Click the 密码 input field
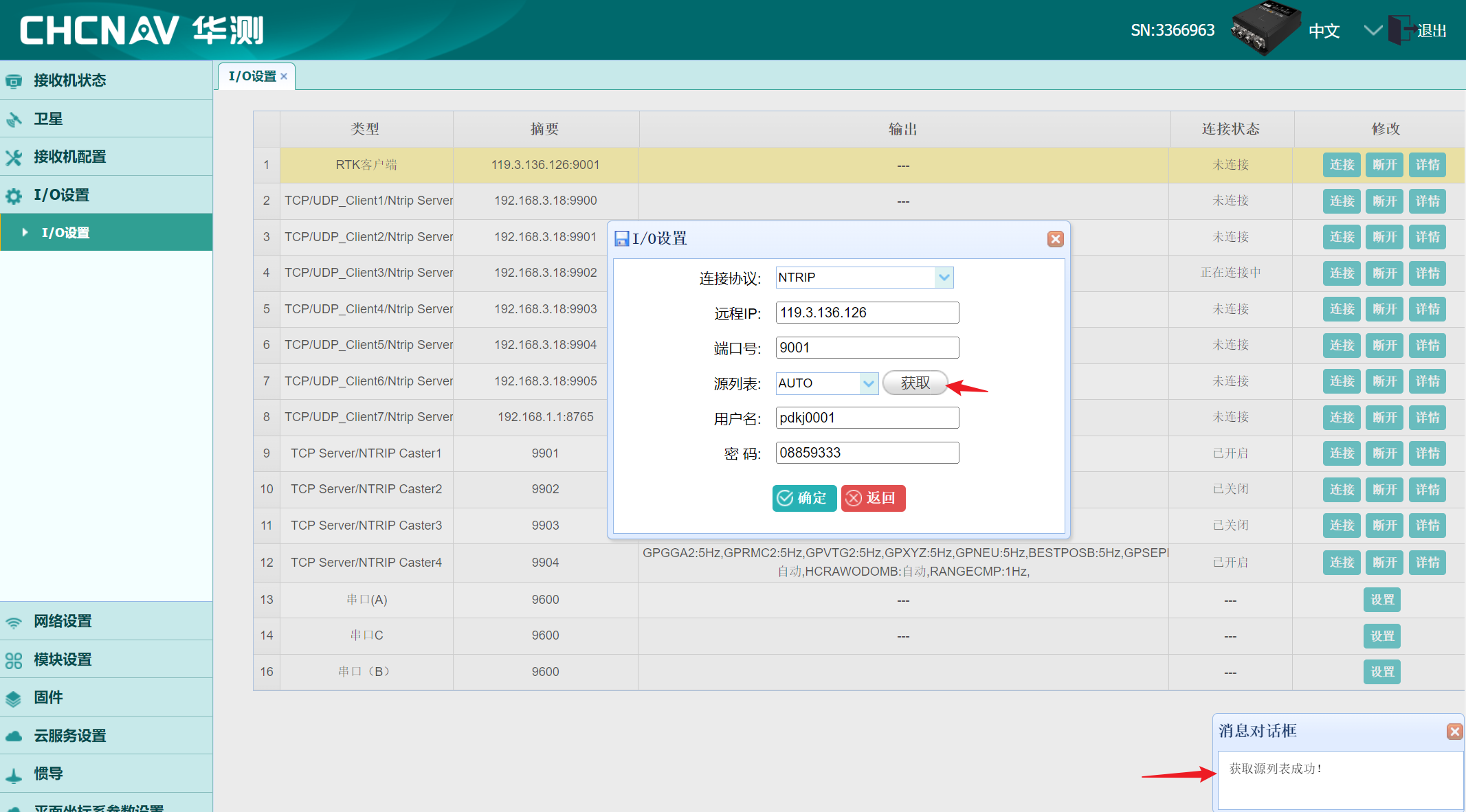Screen dimensions: 1466x812 (867, 453)
